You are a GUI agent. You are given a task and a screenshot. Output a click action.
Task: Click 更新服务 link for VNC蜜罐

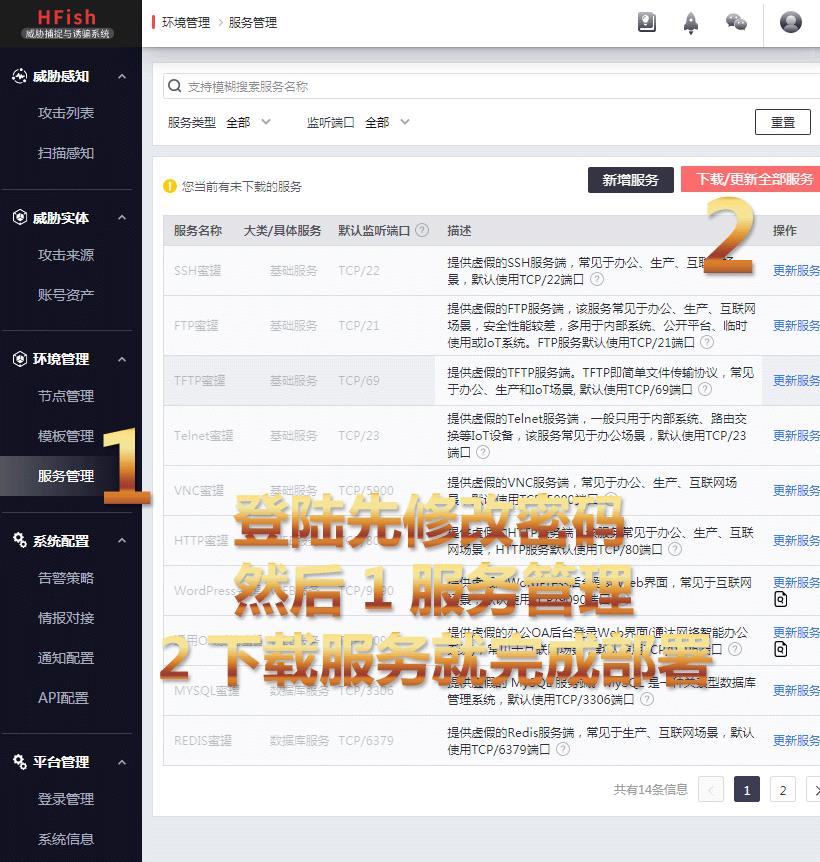pyautogui.click(x=796, y=490)
